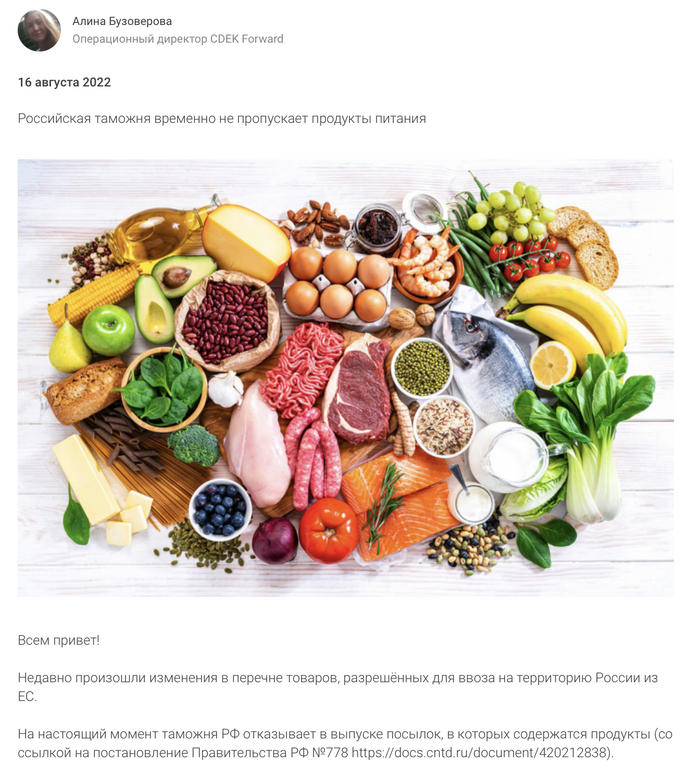Click the Всем привет! greeting text

tap(58, 640)
